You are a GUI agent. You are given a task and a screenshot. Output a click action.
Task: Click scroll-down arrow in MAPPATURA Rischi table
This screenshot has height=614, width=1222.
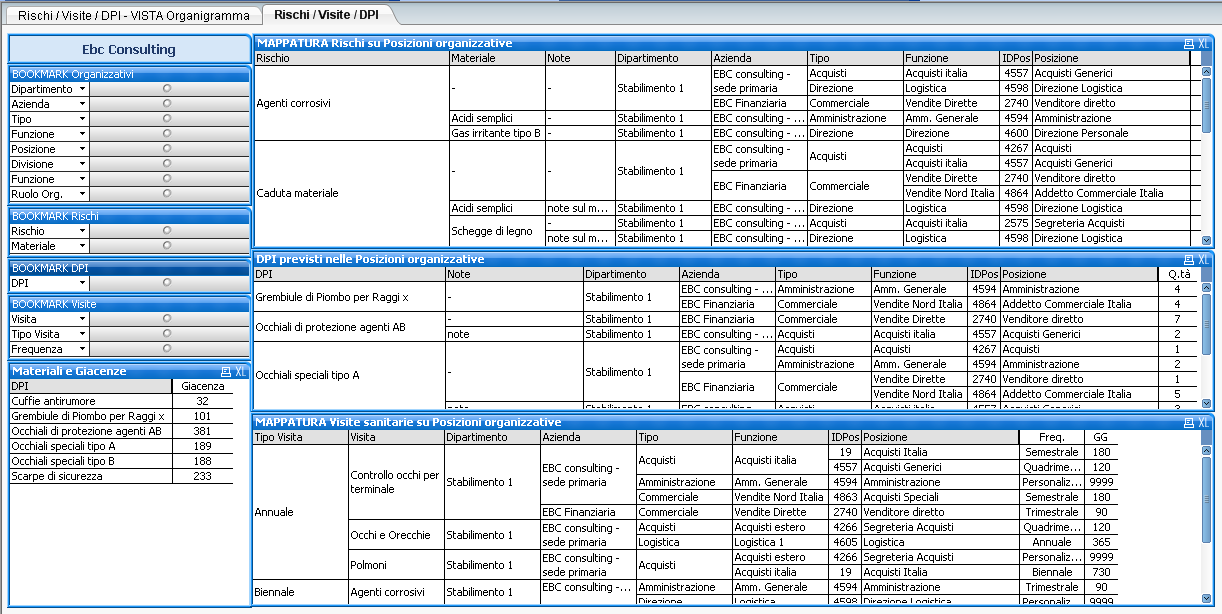(x=1206, y=240)
